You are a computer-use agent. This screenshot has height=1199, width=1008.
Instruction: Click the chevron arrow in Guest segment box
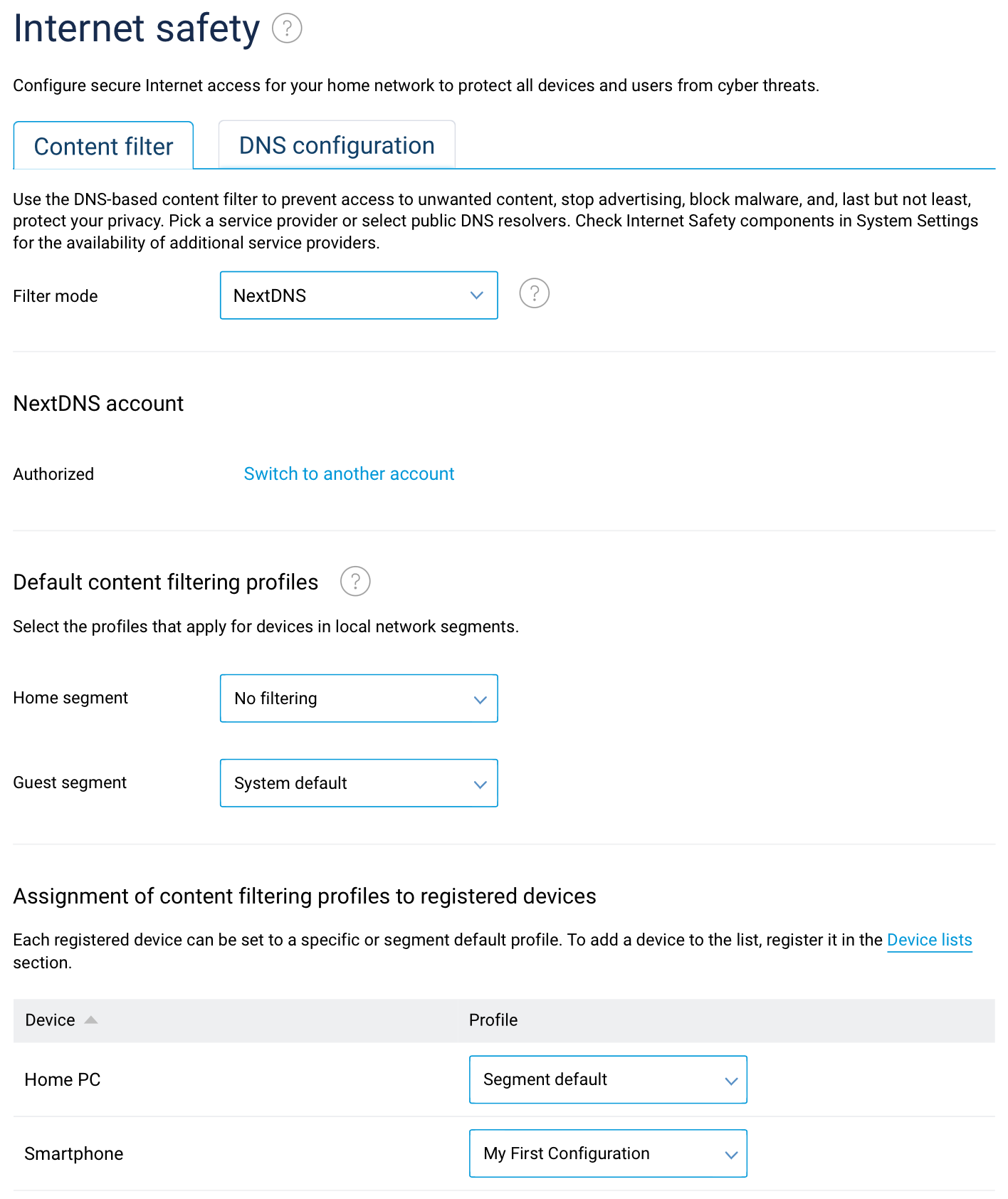(481, 784)
